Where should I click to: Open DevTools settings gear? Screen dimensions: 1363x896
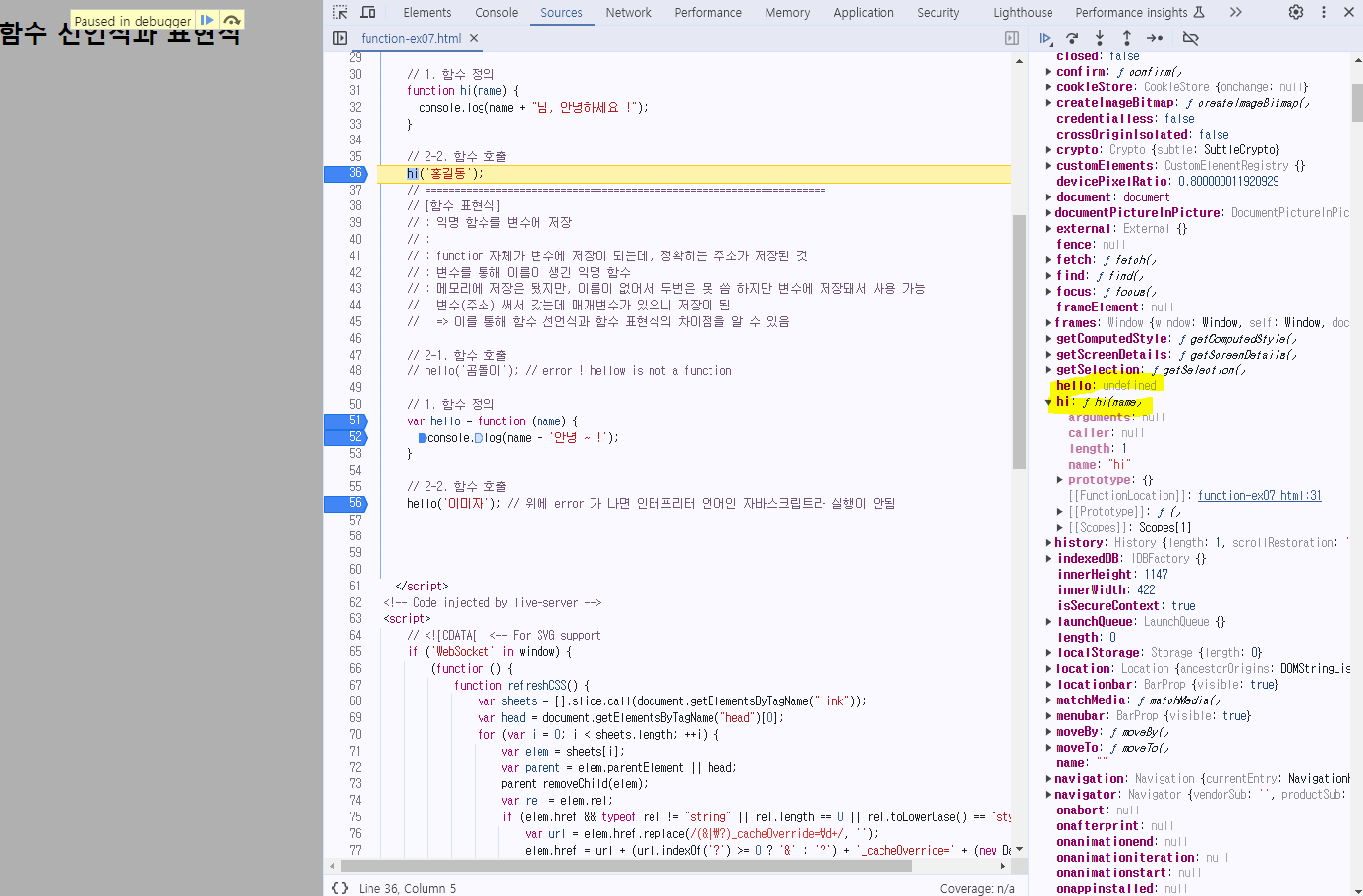pyautogui.click(x=1296, y=12)
